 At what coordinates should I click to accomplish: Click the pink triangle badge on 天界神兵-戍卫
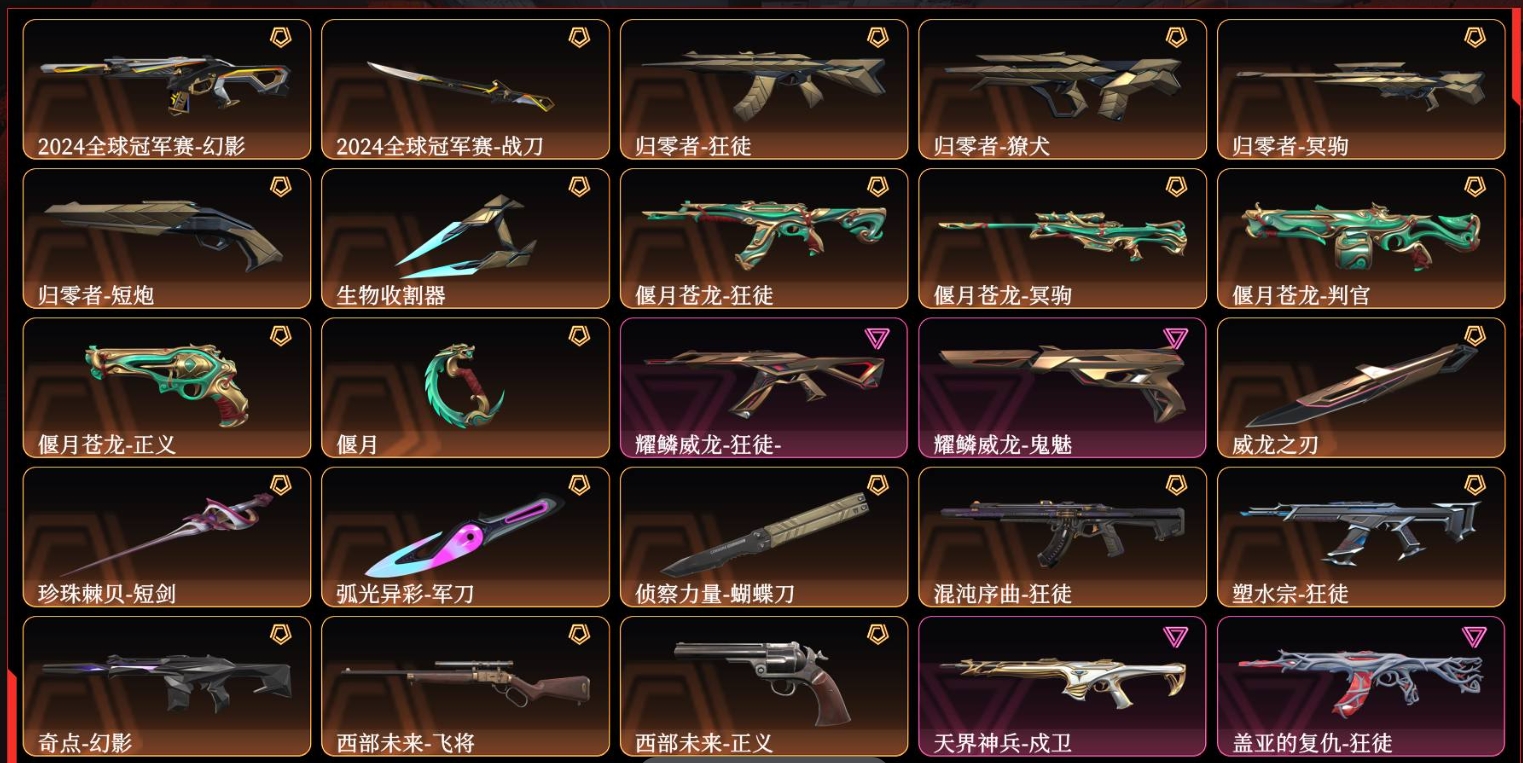tap(1176, 636)
